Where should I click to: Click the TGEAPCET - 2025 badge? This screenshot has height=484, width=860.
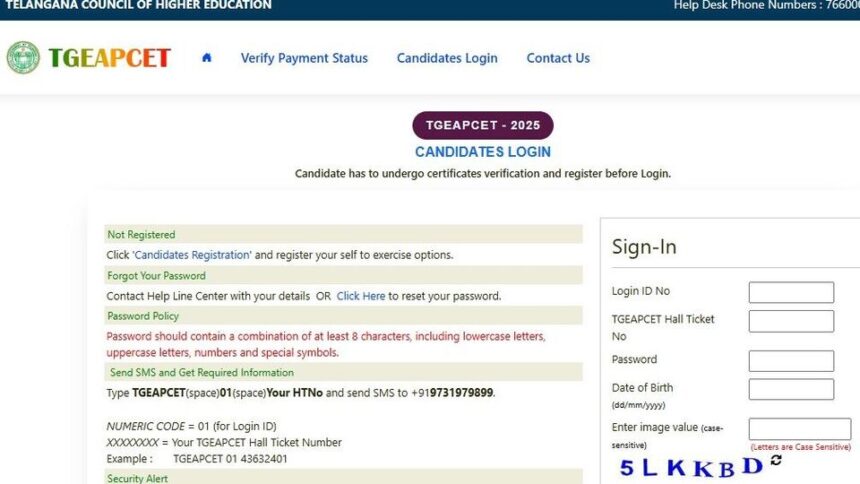483,125
